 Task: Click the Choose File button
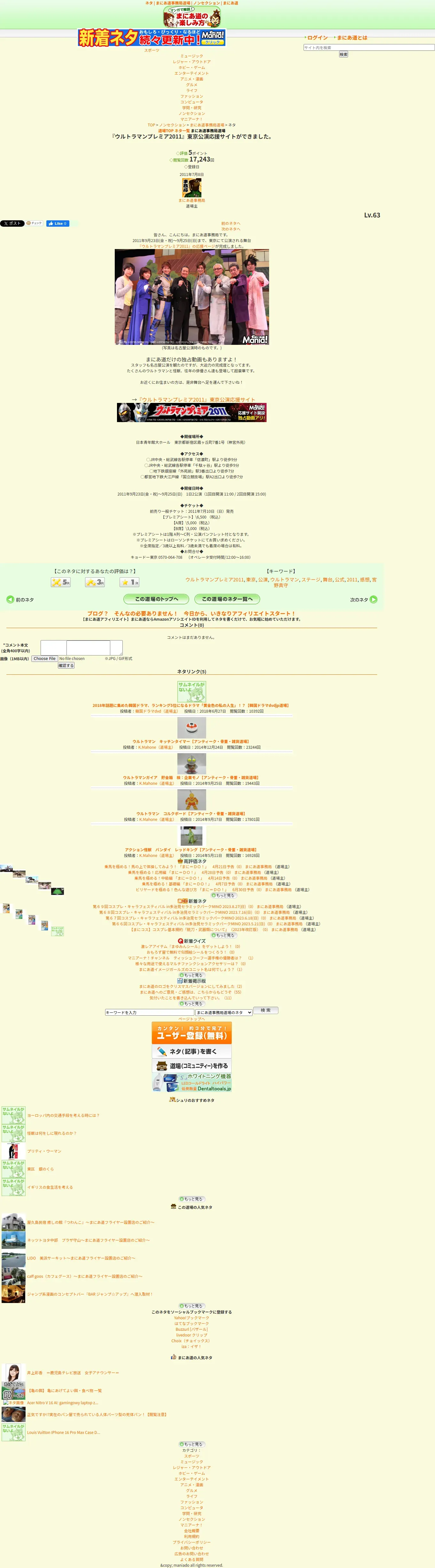pos(44,659)
